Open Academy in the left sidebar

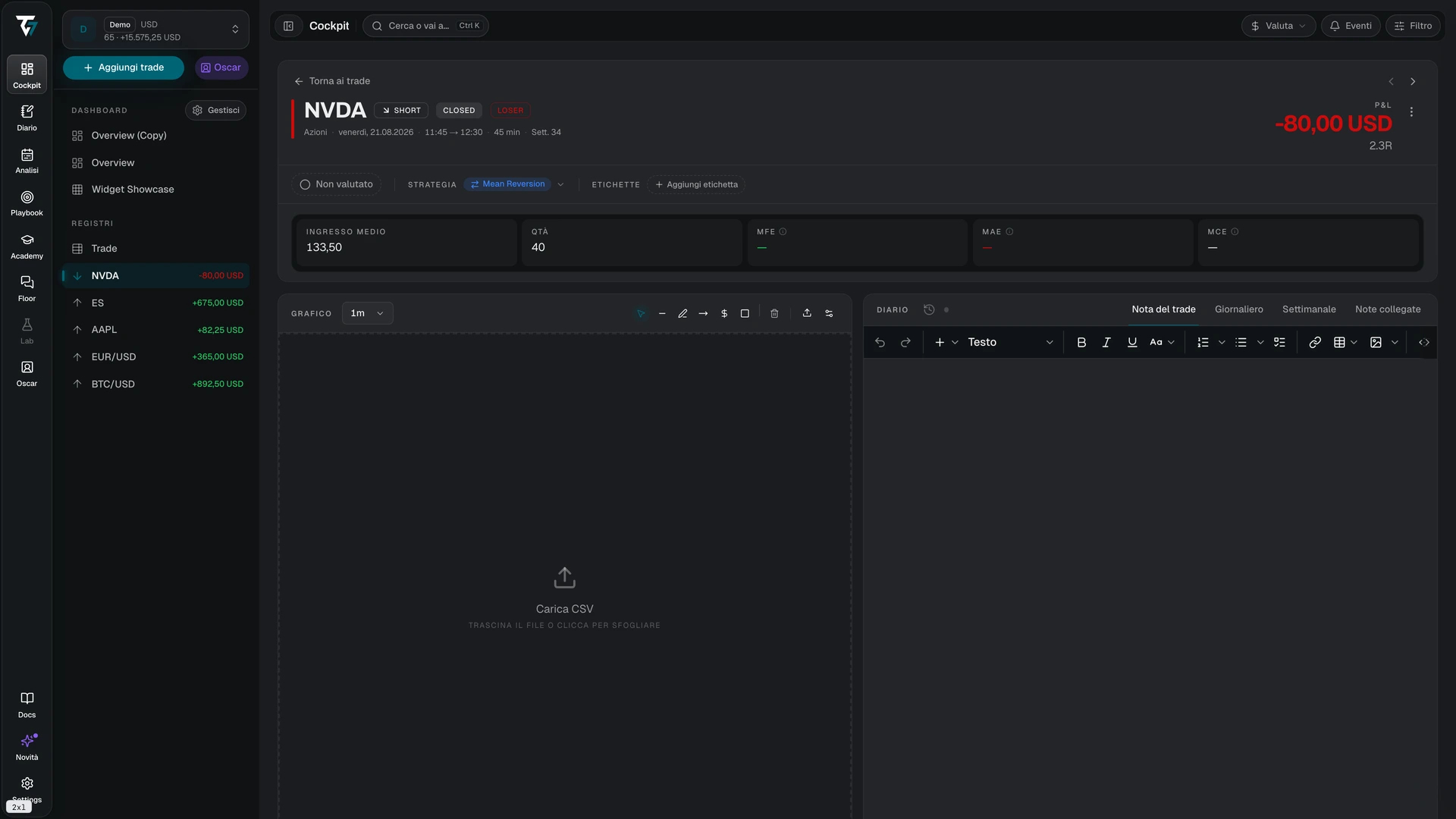point(27,246)
